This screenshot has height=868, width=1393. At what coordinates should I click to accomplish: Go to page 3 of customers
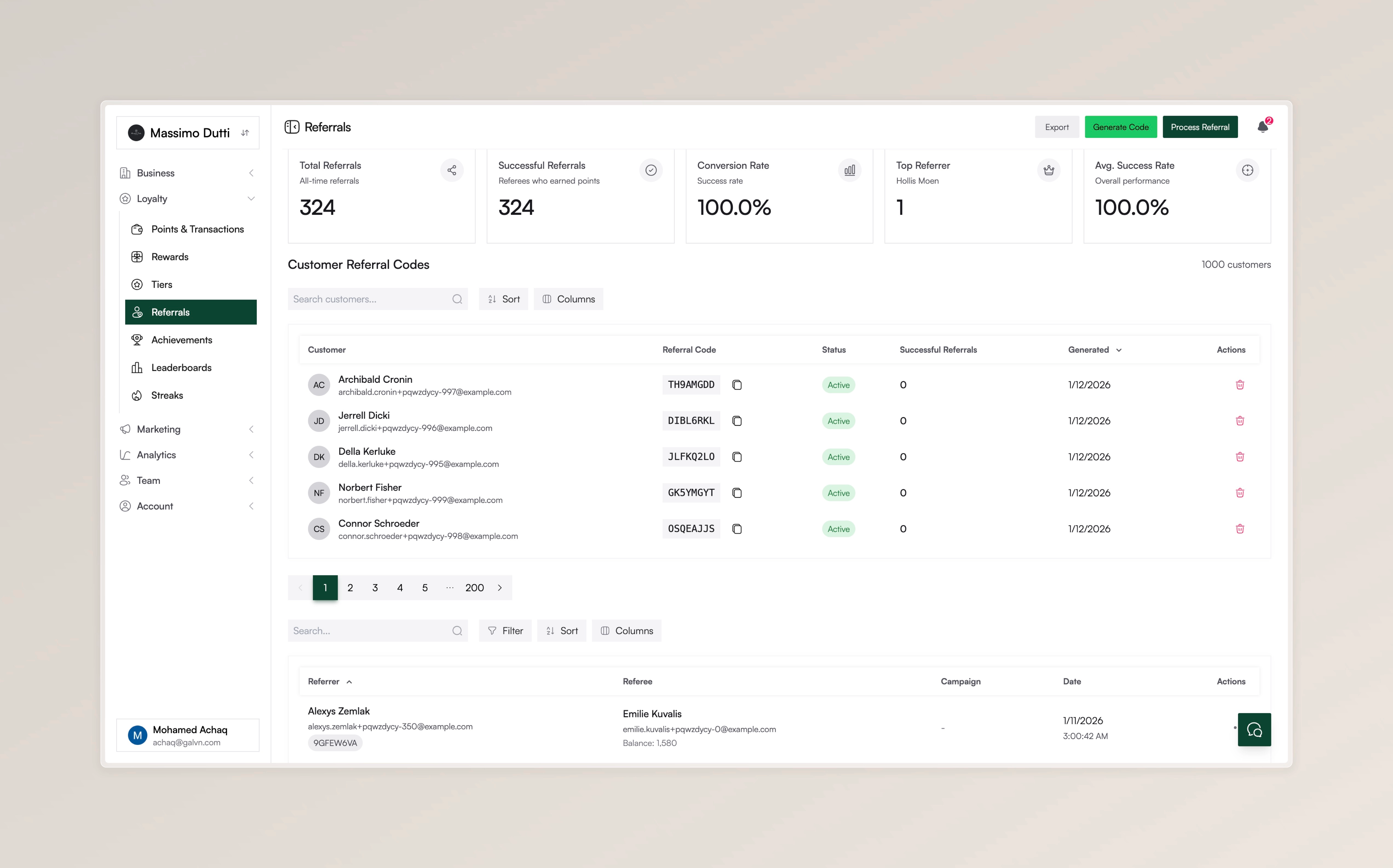coord(375,587)
